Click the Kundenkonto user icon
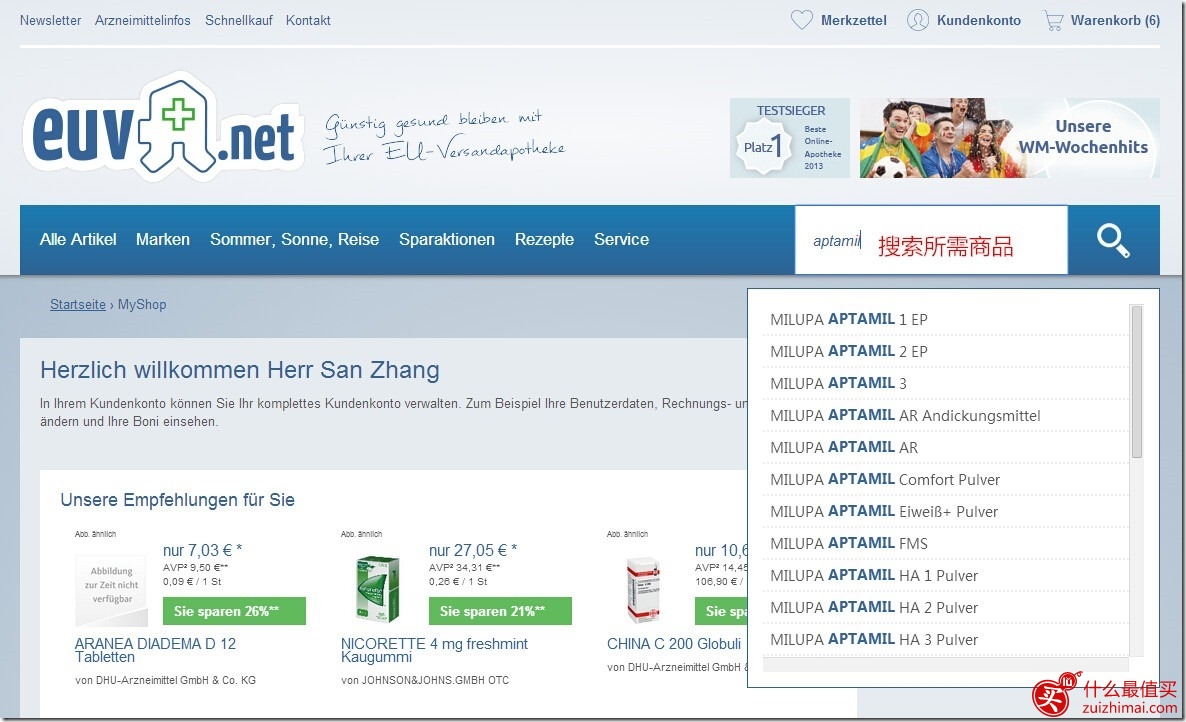 click(x=917, y=20)
